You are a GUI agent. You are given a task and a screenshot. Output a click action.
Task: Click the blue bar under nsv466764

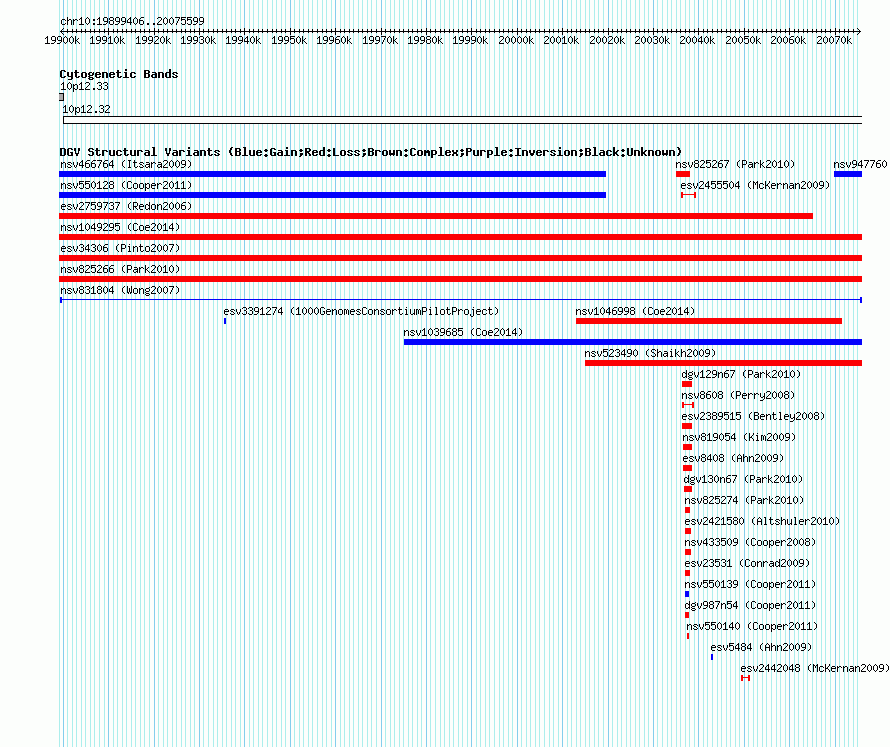[x=333, y=174]
